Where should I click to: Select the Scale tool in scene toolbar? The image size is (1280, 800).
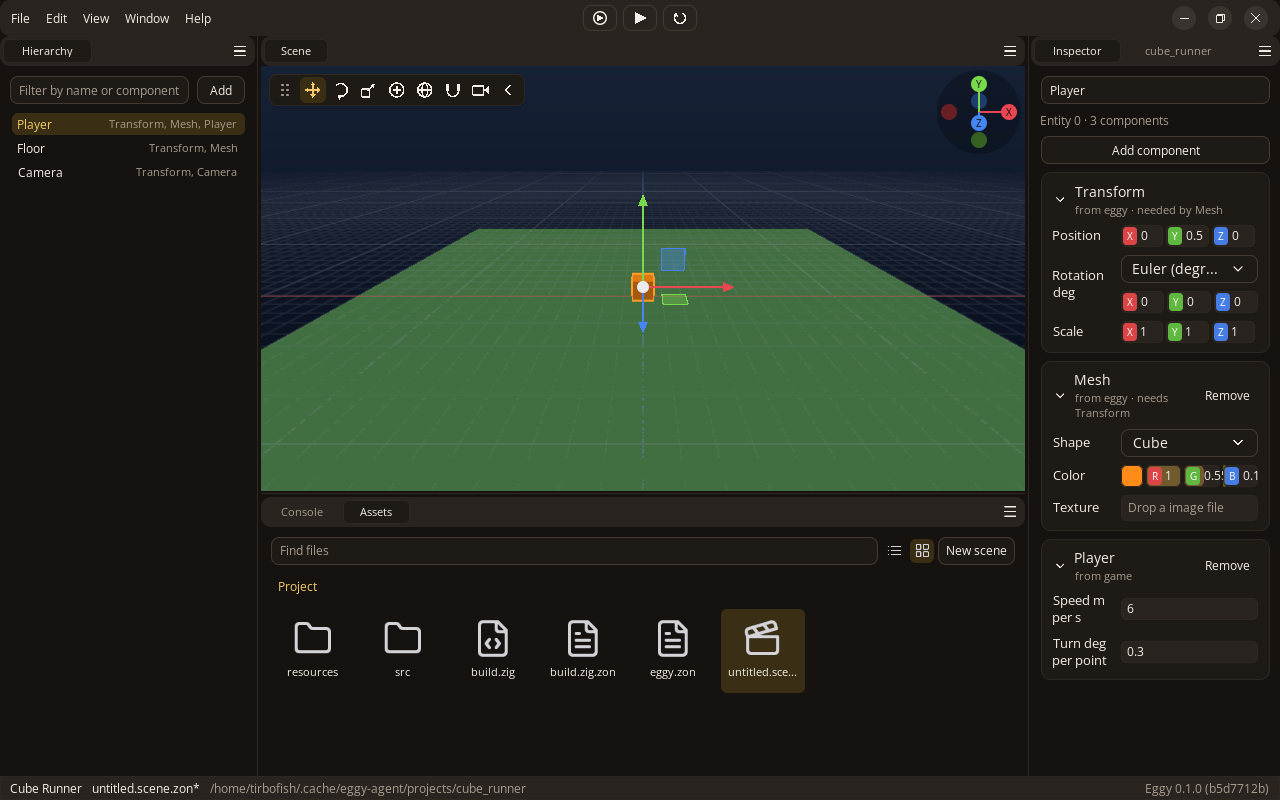click(x=368, y=90)
